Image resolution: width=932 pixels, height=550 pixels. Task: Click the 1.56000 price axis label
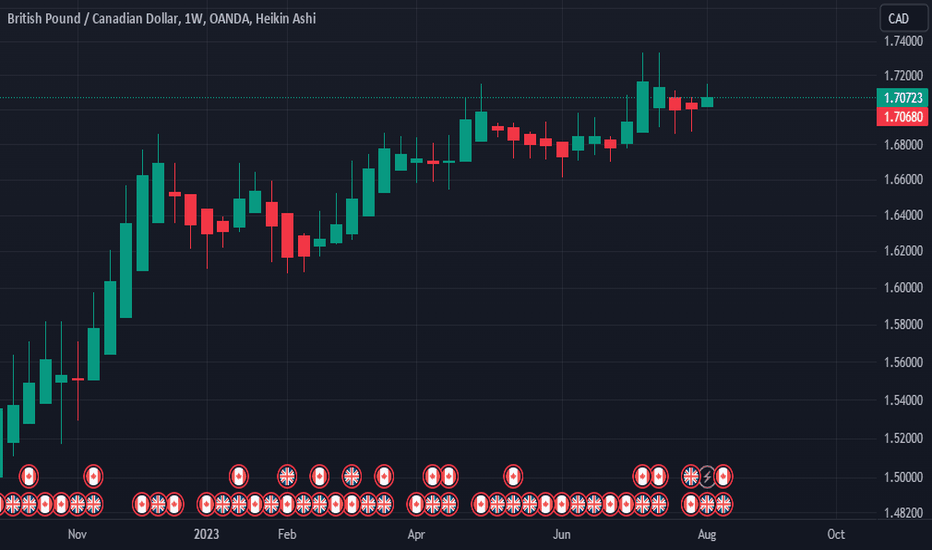(x=903, y=362)
